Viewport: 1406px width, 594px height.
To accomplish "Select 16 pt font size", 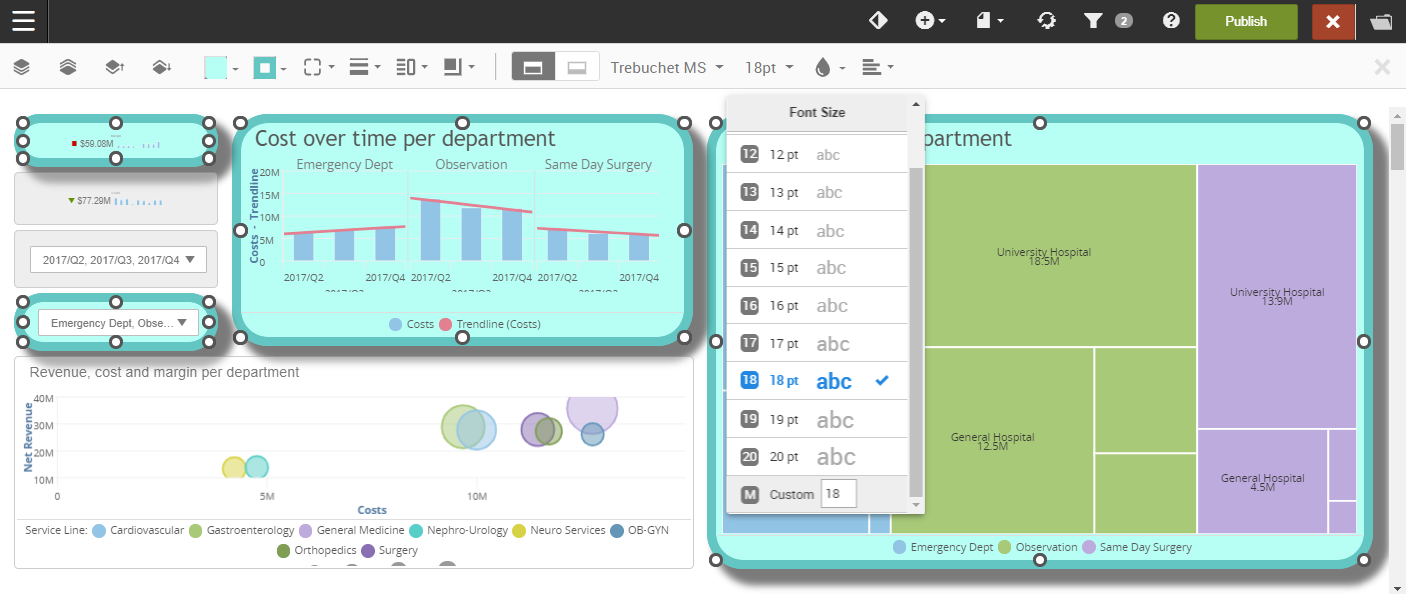I will (817, 306).
